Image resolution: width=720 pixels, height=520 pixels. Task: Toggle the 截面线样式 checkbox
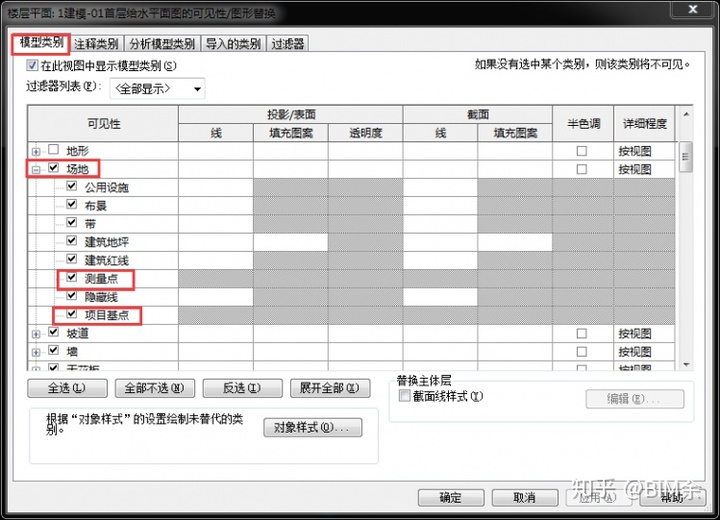tap(405, 396)
